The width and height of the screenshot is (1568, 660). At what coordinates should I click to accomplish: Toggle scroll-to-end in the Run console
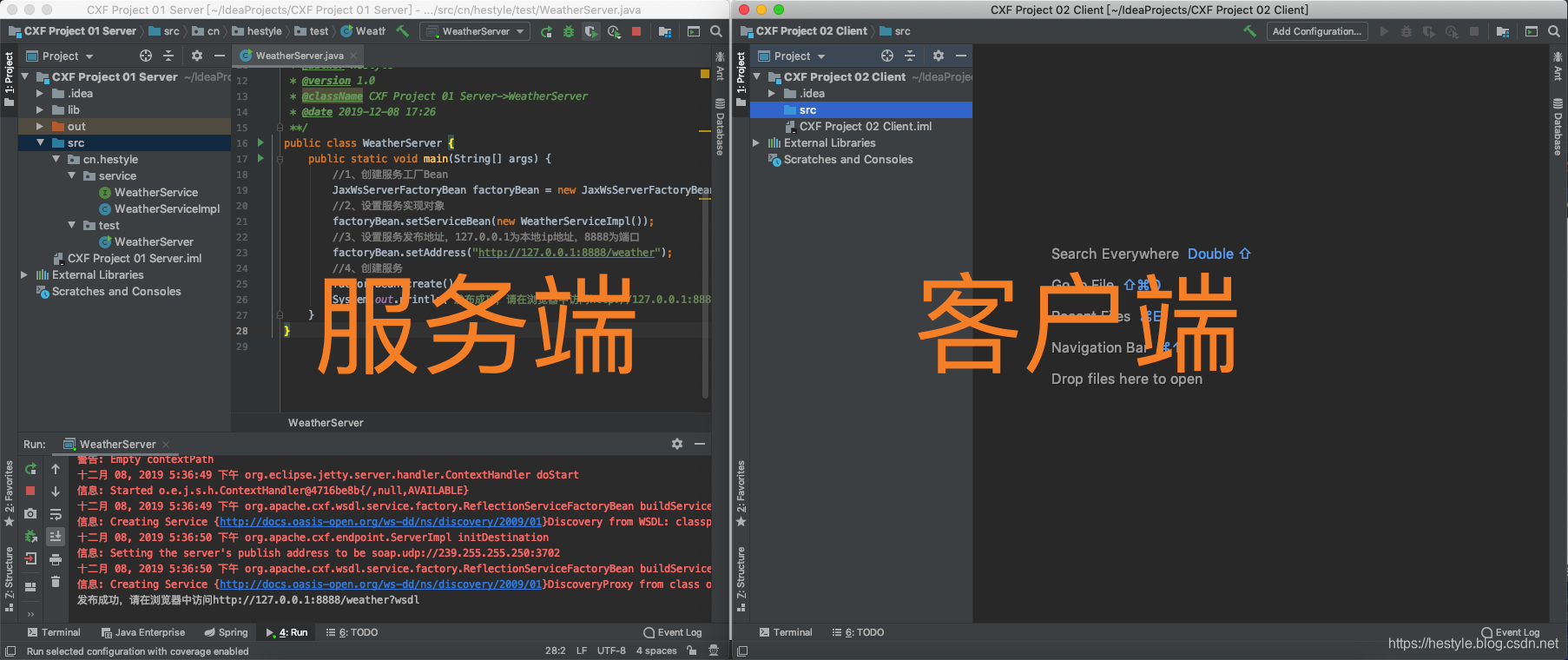[x=56, y=537]
